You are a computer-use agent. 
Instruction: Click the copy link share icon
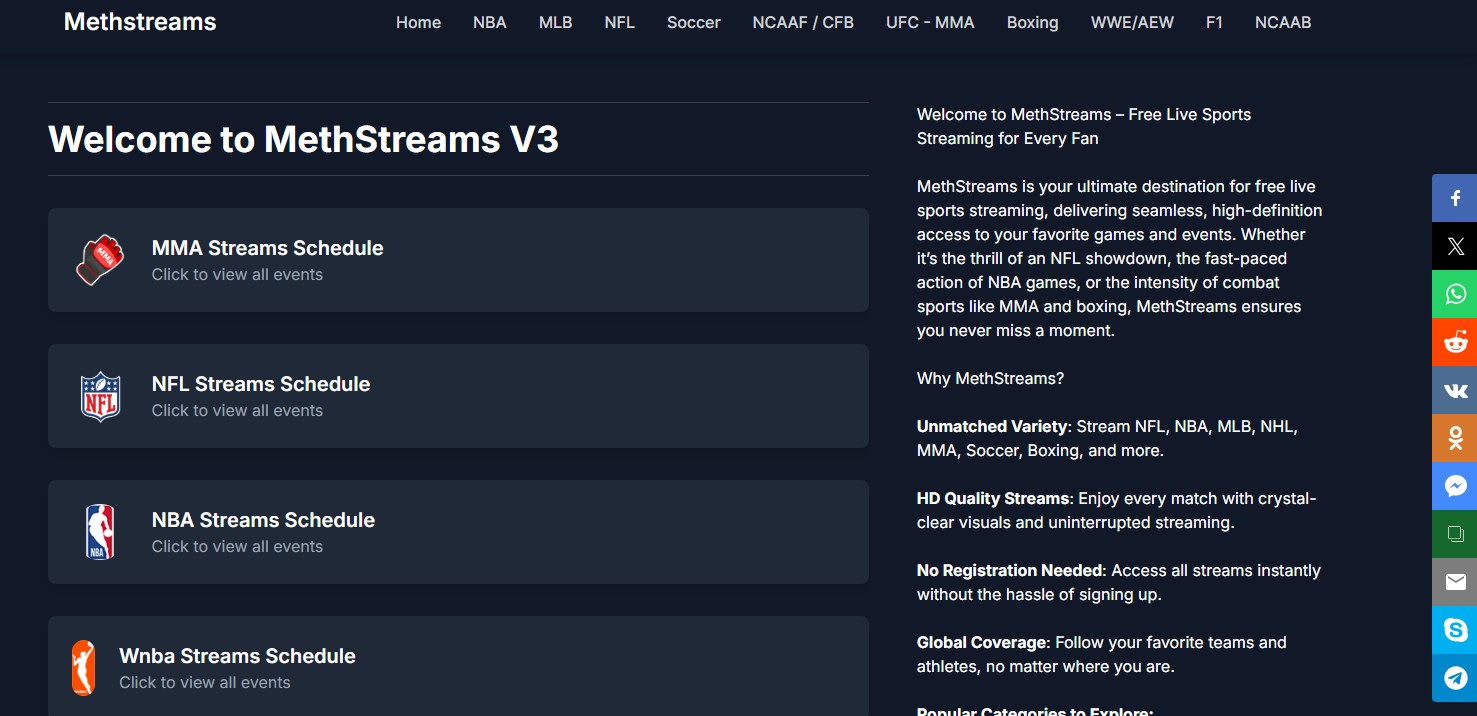(1455, 534)
